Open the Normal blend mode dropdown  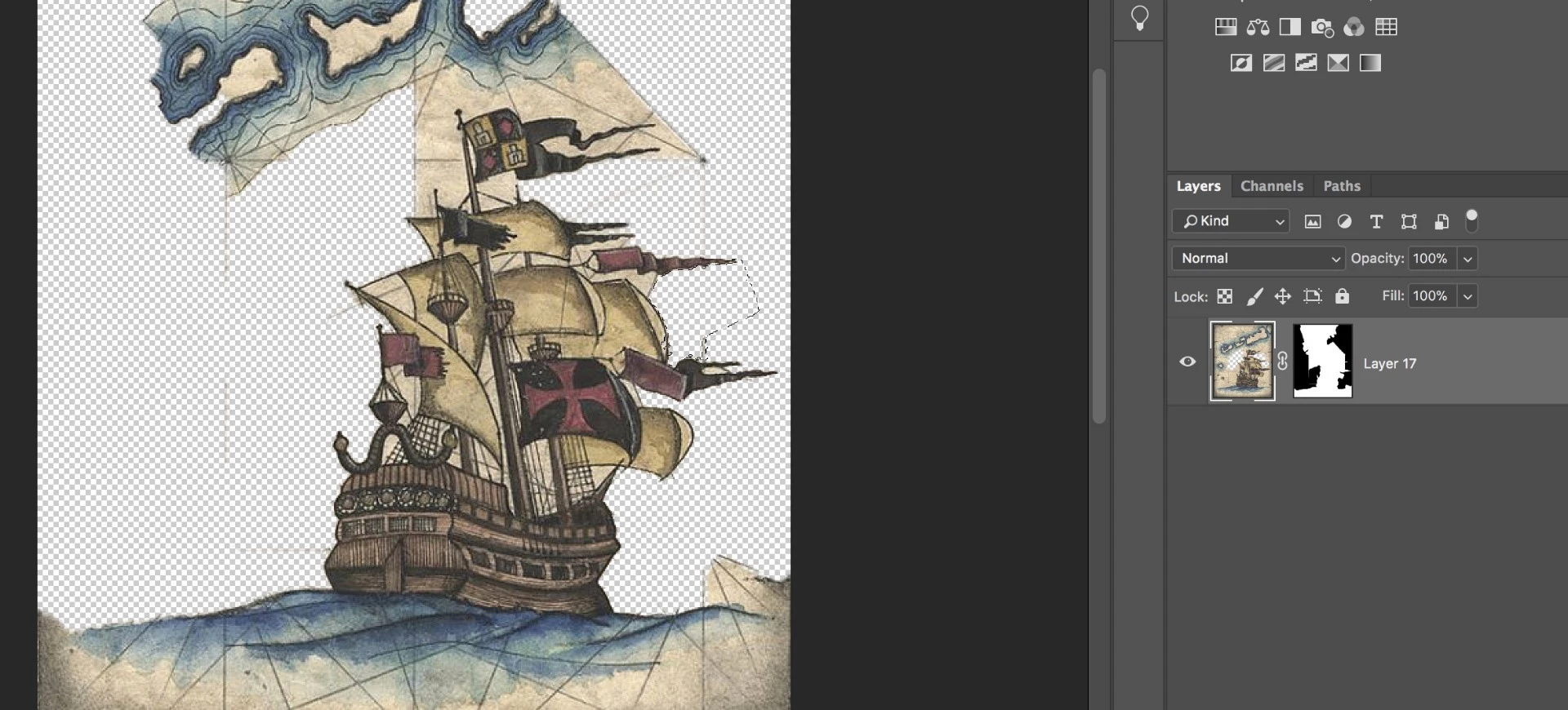pos(1258,258)
